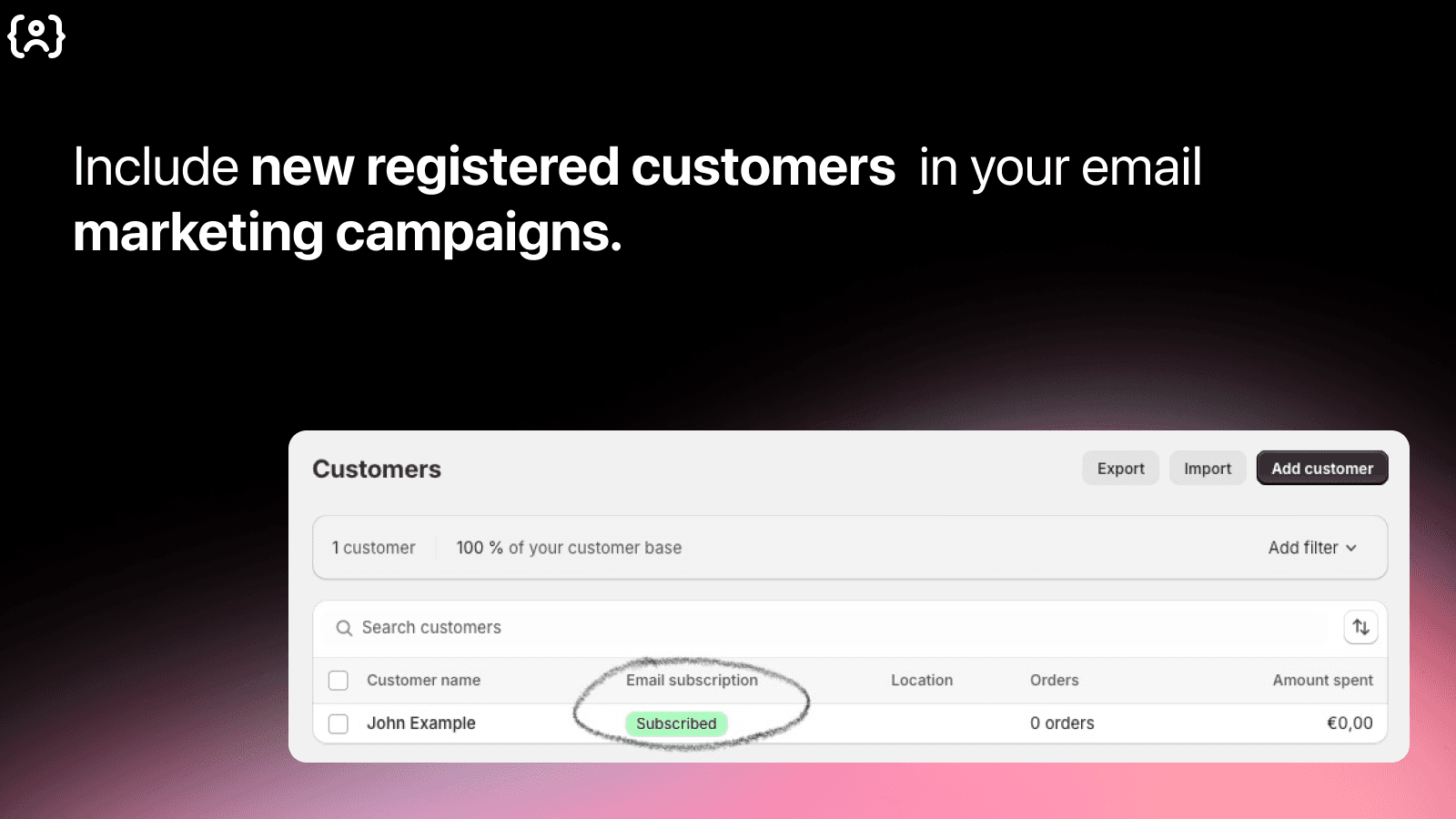The width and height of the screenshot is (1456, 819).
Task: Open the John Example customer entry
Action: tap(421, 723)
